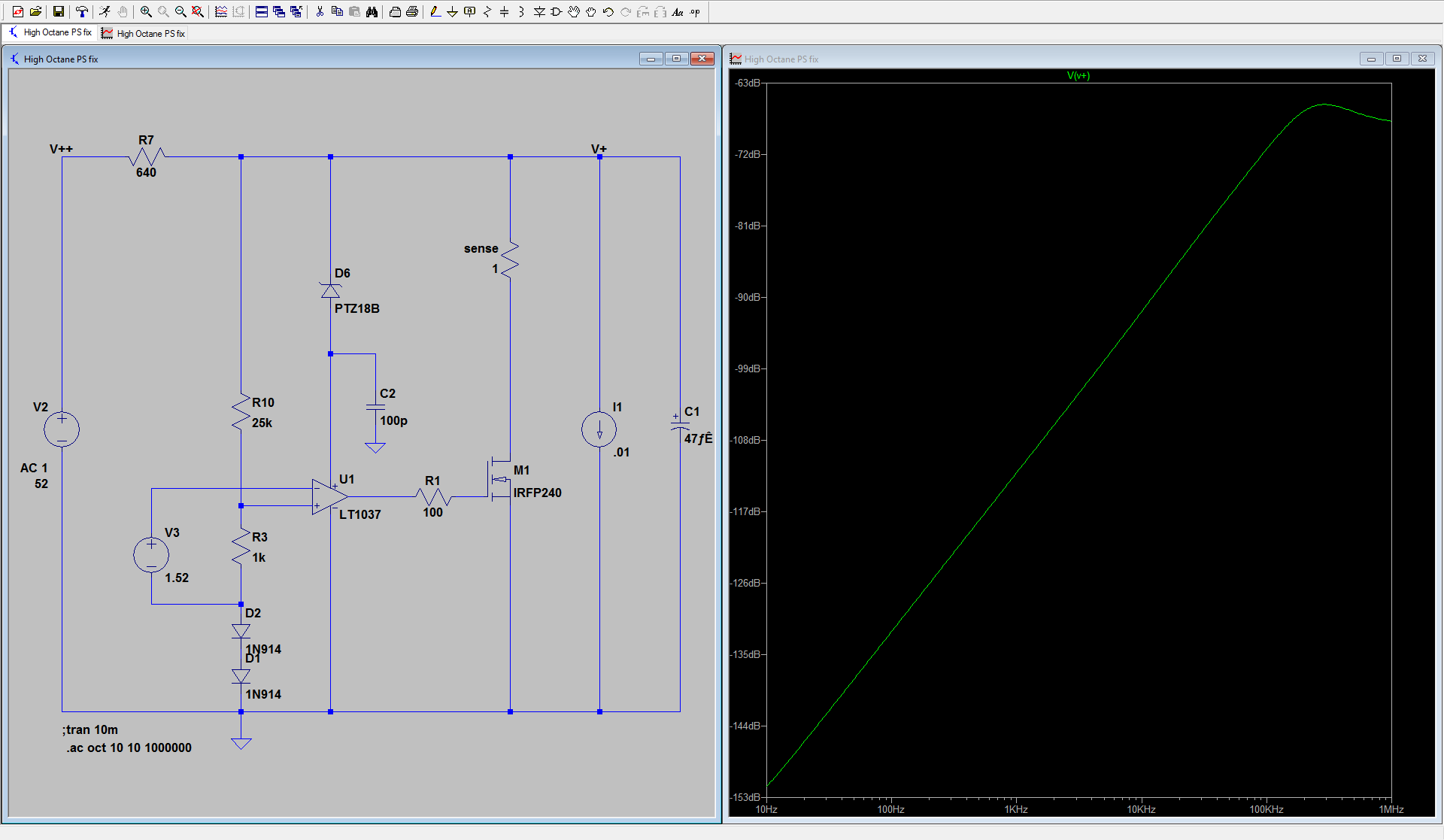The width and height of the screenshot is (1444, 840).
Task: Click the V2 voltage source symbol
Action: click(62, 429)
